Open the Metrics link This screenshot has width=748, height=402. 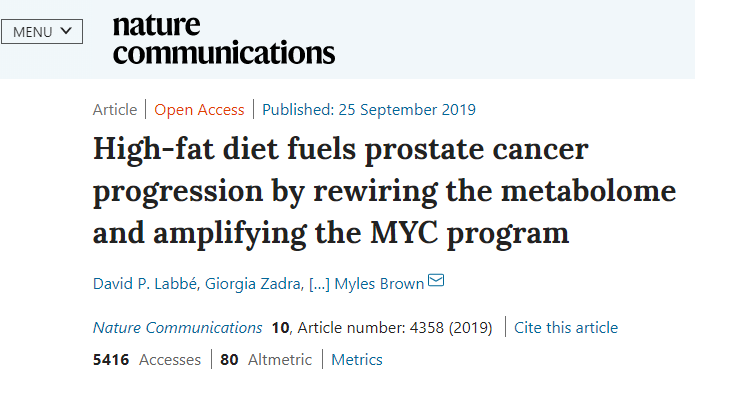coord(356,360)
